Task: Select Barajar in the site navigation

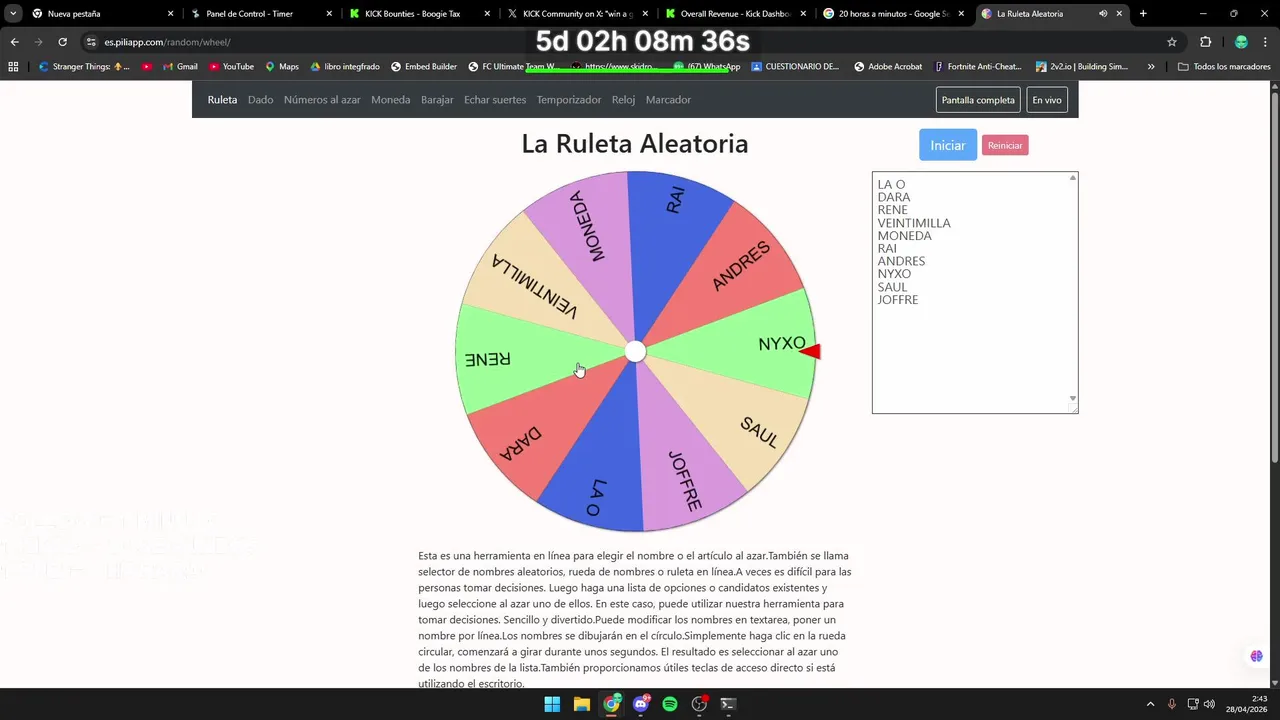Action: tap(437, 100)
